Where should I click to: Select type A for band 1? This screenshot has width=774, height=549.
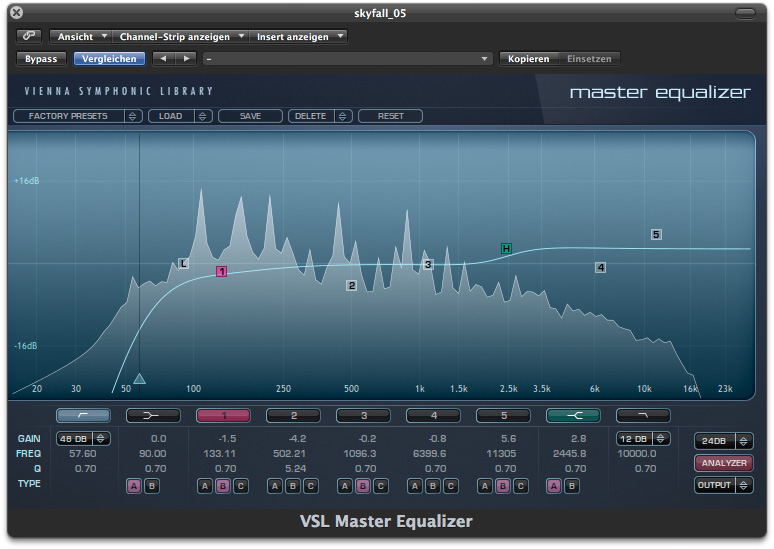tap(205, 486)
